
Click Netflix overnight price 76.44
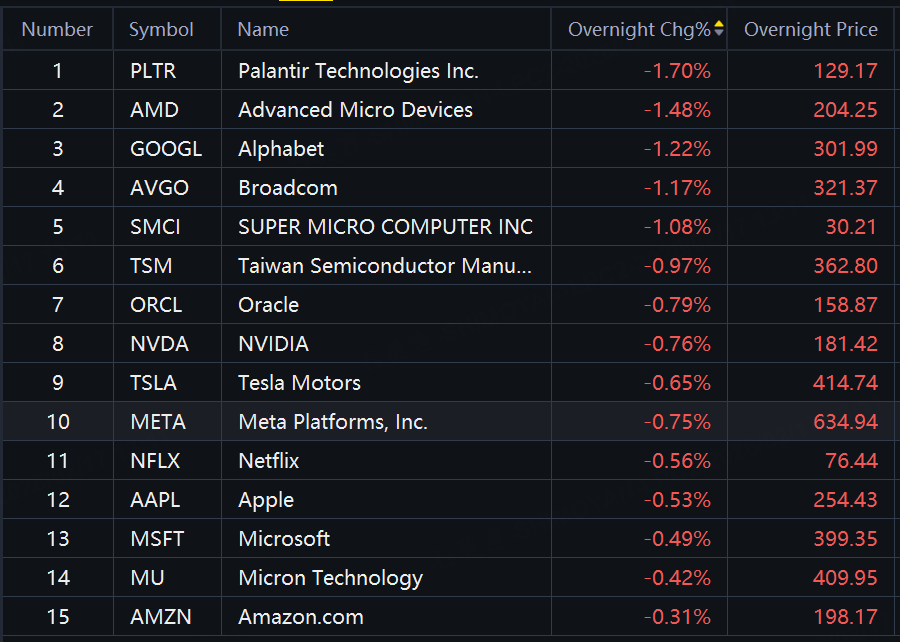(851, 461)
